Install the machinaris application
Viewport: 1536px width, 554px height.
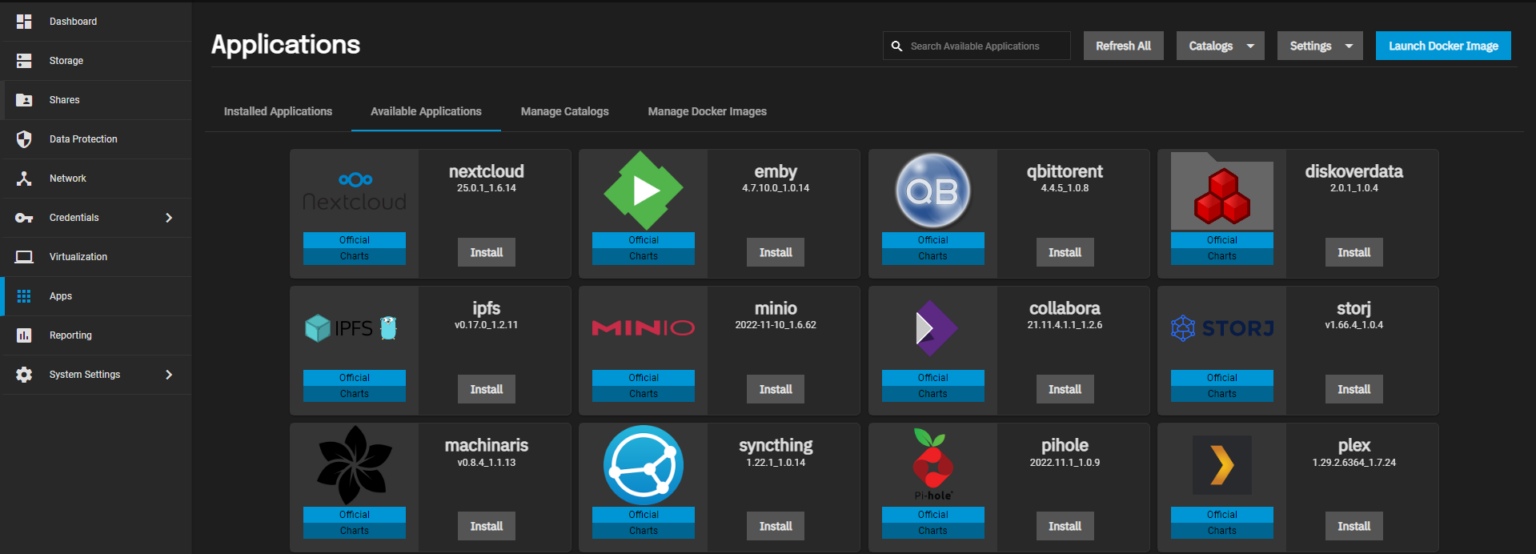[x=487, y=526]
